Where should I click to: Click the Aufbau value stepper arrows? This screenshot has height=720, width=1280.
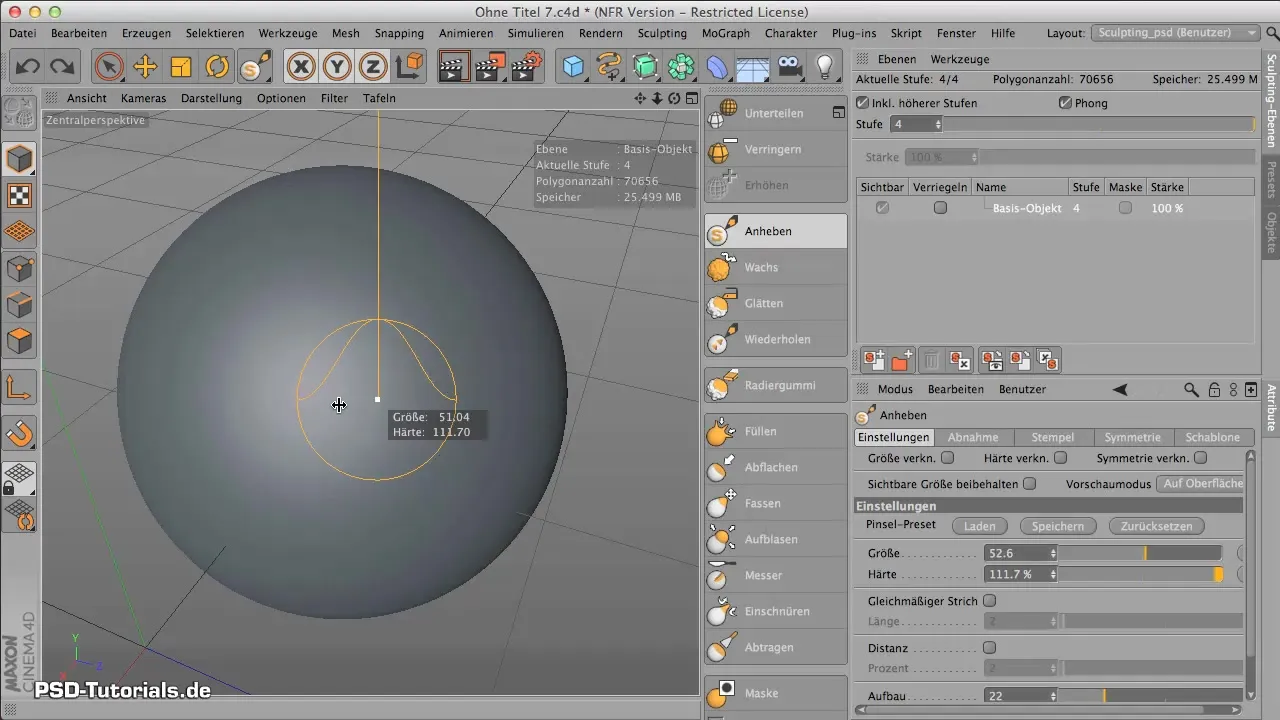[1053, 695]
